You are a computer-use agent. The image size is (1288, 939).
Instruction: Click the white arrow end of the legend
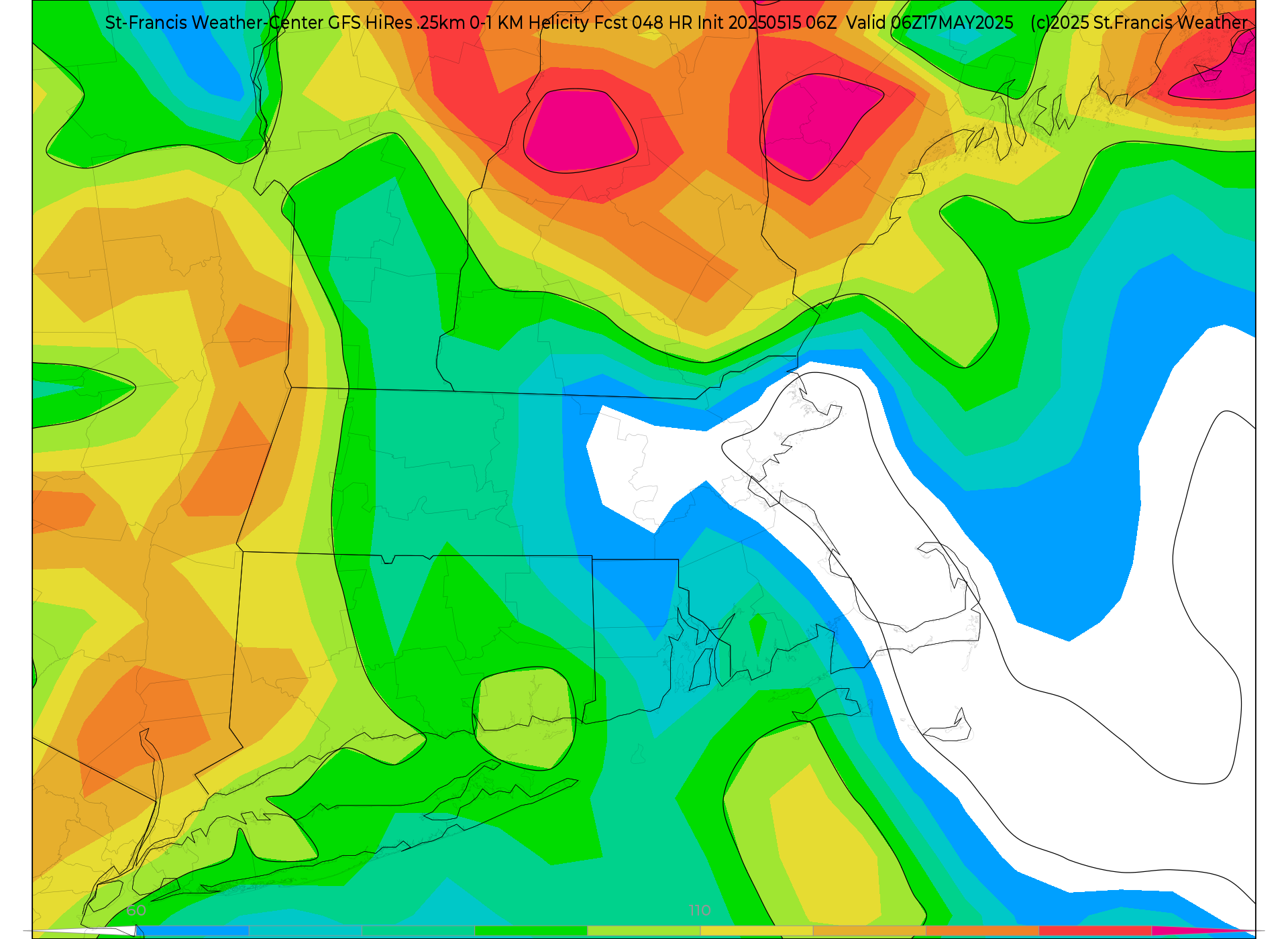point(80,931)
